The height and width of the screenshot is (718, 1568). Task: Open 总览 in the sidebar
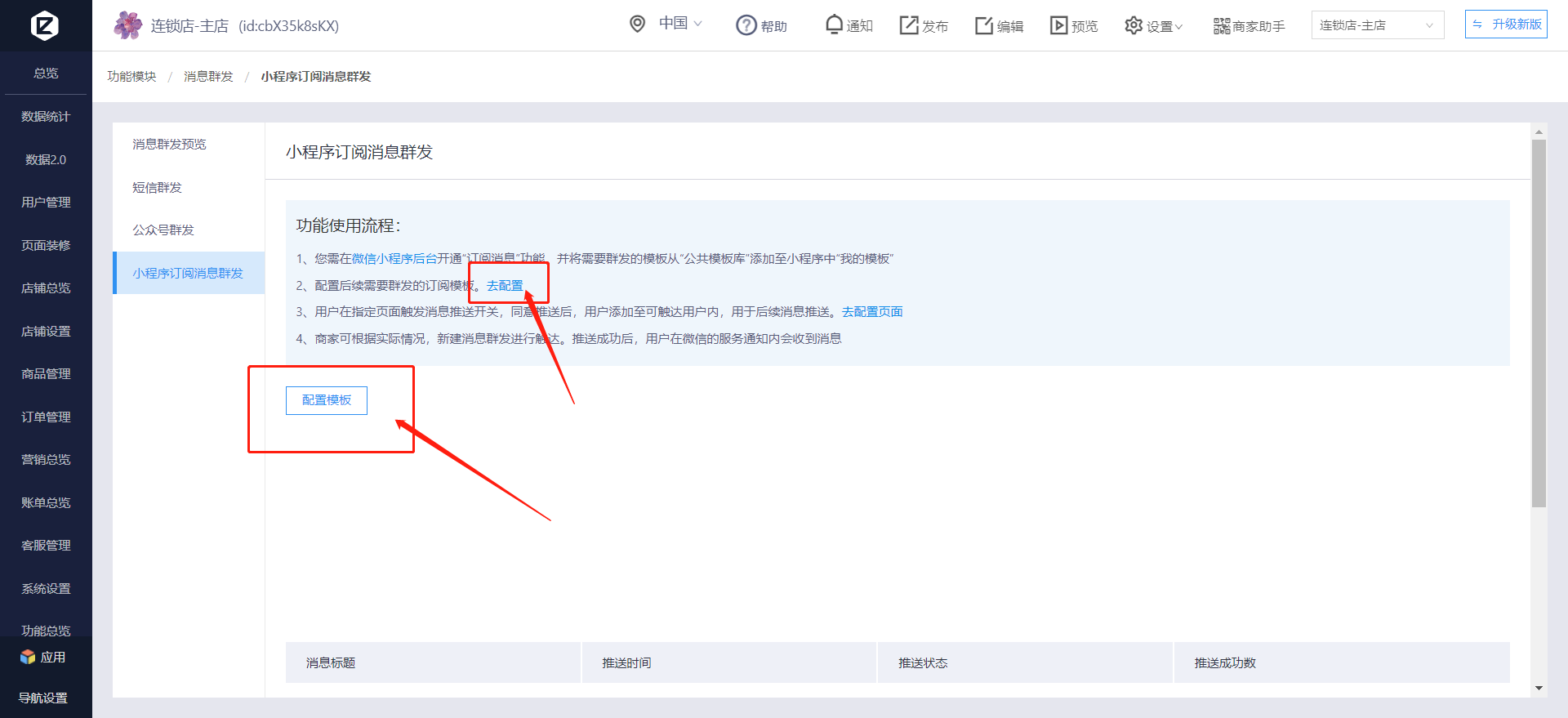click(46, 73)
